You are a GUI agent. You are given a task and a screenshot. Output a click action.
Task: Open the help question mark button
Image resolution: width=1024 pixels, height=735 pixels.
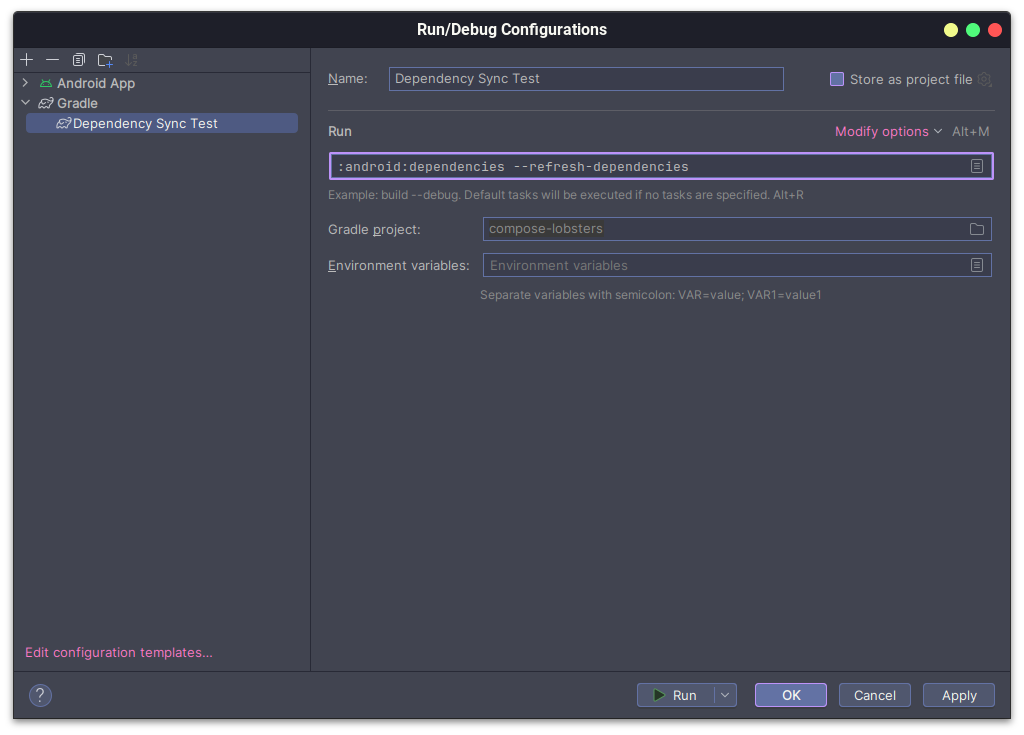(40, 695)
